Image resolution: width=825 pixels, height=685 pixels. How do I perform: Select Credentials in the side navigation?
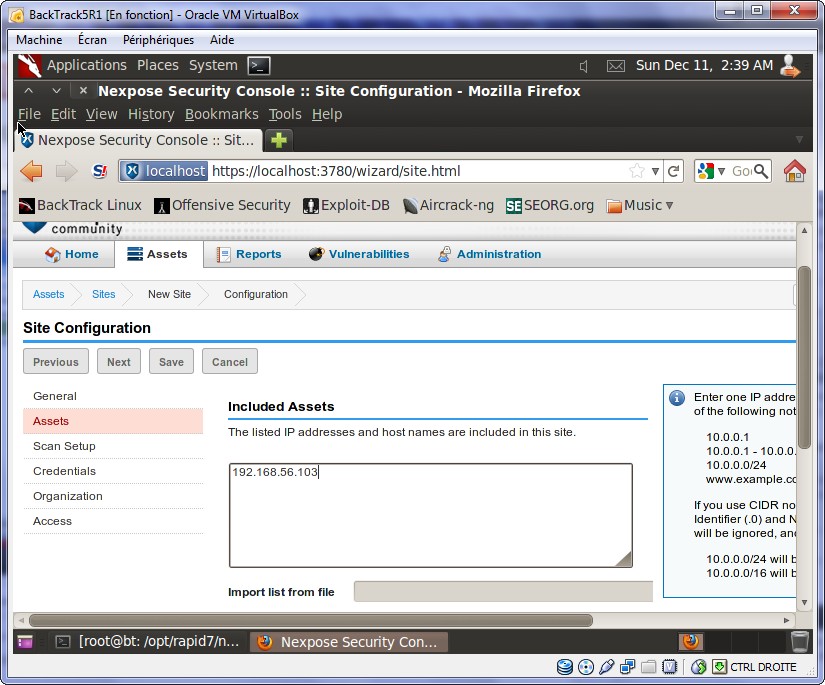point(113,471)
